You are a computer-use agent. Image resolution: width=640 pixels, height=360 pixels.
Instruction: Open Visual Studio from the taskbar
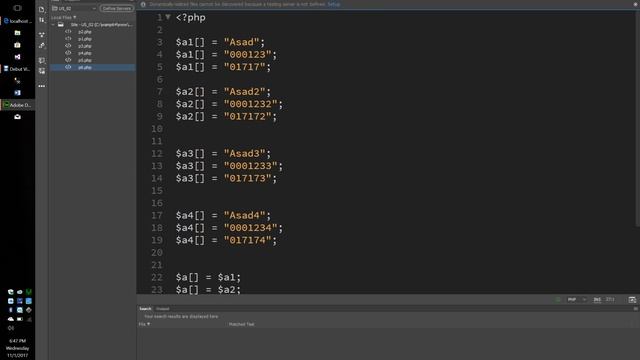click(x=17, y=57)
